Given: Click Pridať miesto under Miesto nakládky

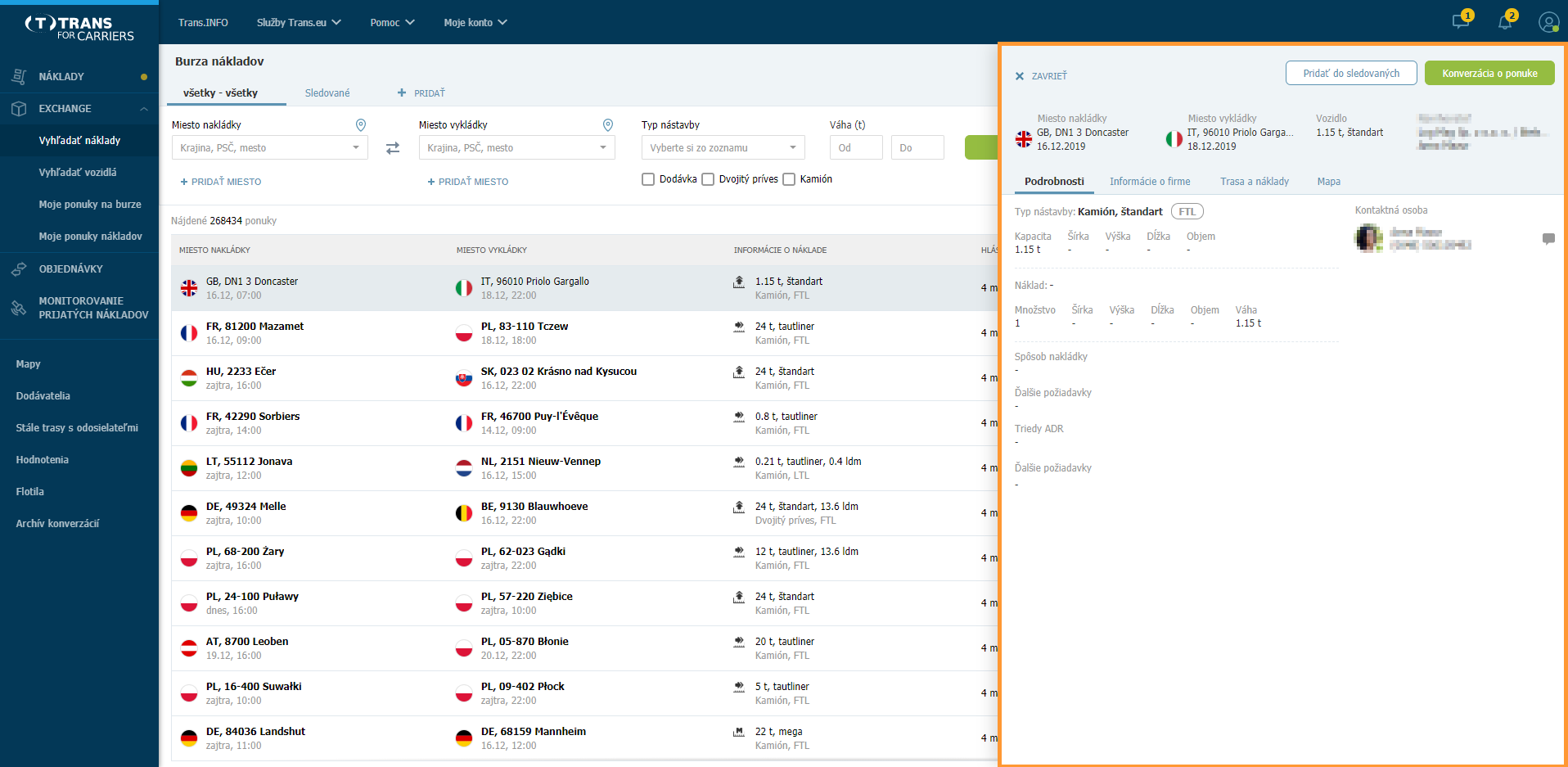Looking at the screenshot, I should pos(221,182).
